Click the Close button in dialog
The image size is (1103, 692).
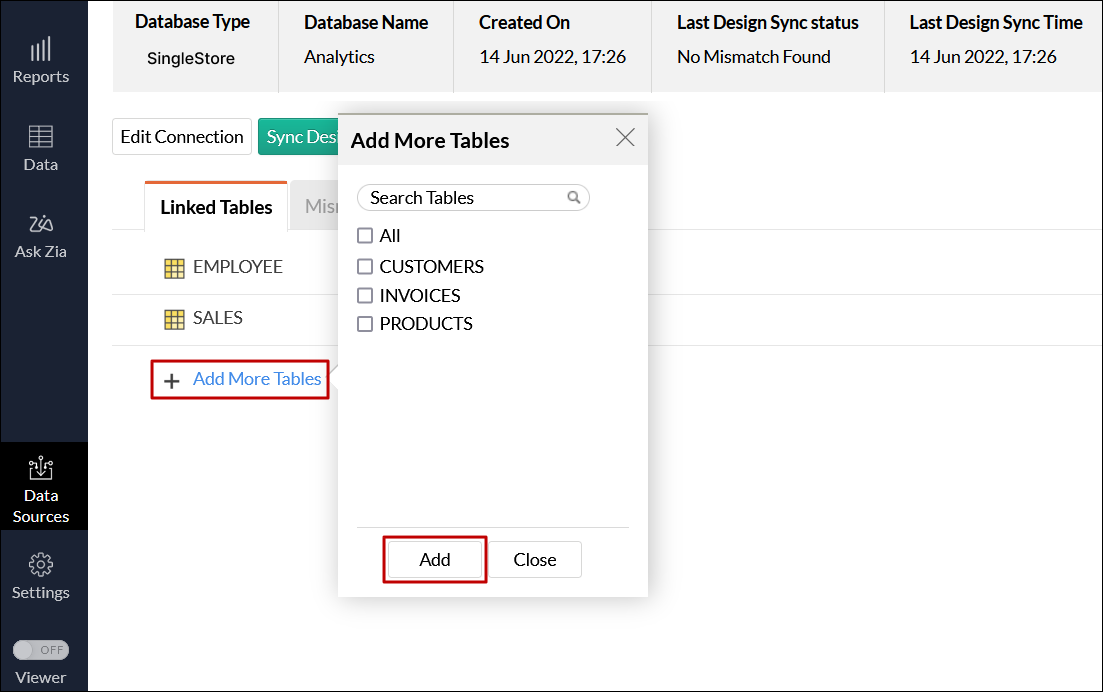click(535, 560)
